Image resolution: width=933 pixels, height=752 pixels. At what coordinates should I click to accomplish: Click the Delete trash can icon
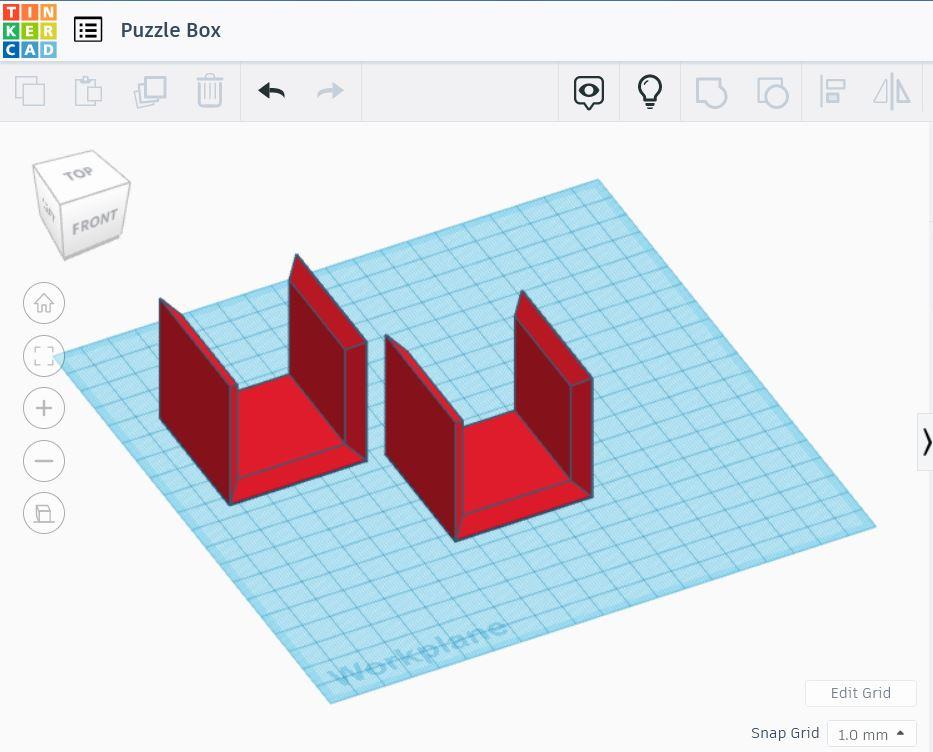(209, 91)
